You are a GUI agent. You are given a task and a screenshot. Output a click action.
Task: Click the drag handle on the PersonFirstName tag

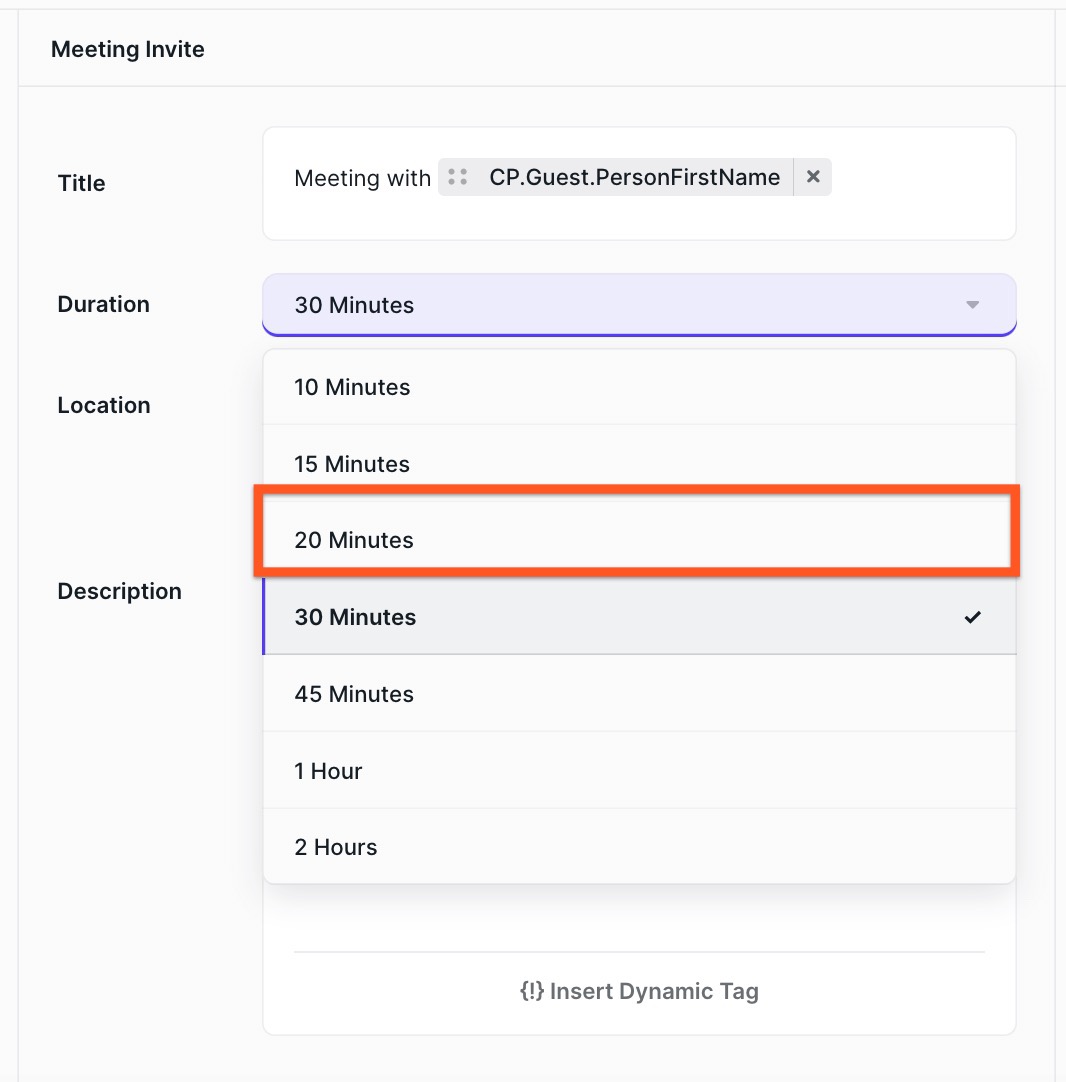(x=458, y=178)
